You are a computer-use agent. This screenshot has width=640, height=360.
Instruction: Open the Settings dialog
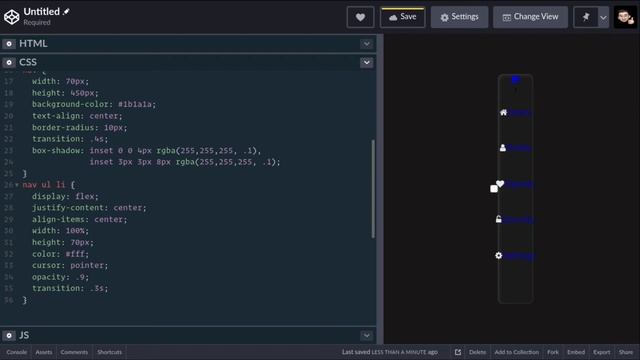pos(459,17)
